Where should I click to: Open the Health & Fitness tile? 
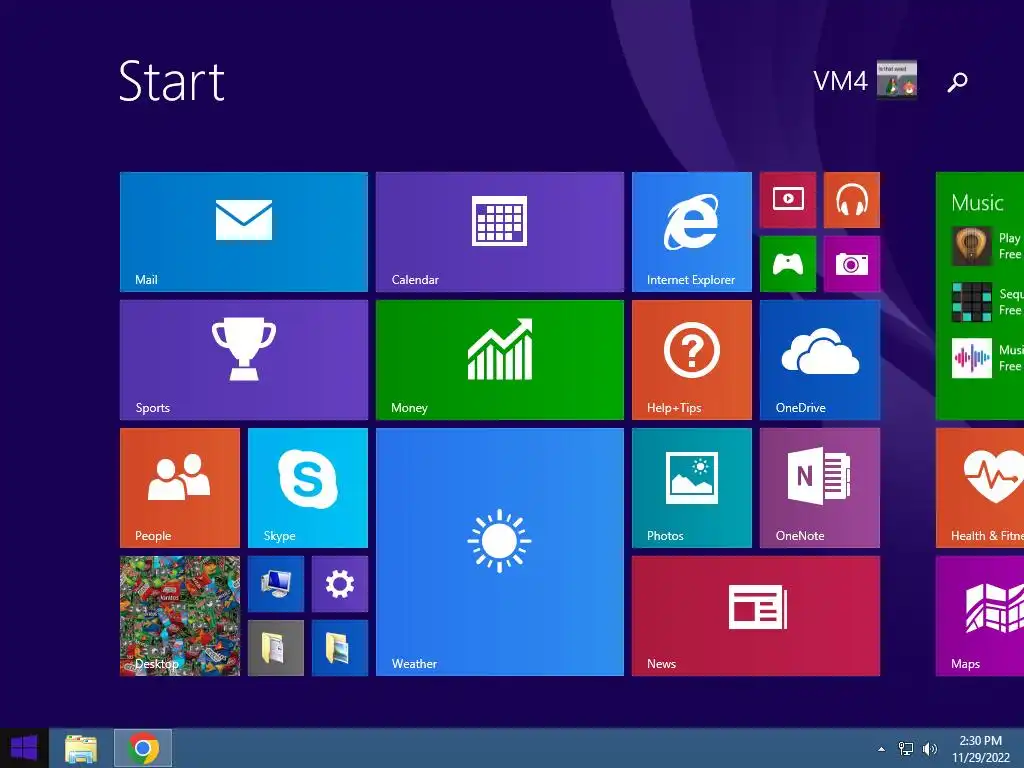point(980,488)
